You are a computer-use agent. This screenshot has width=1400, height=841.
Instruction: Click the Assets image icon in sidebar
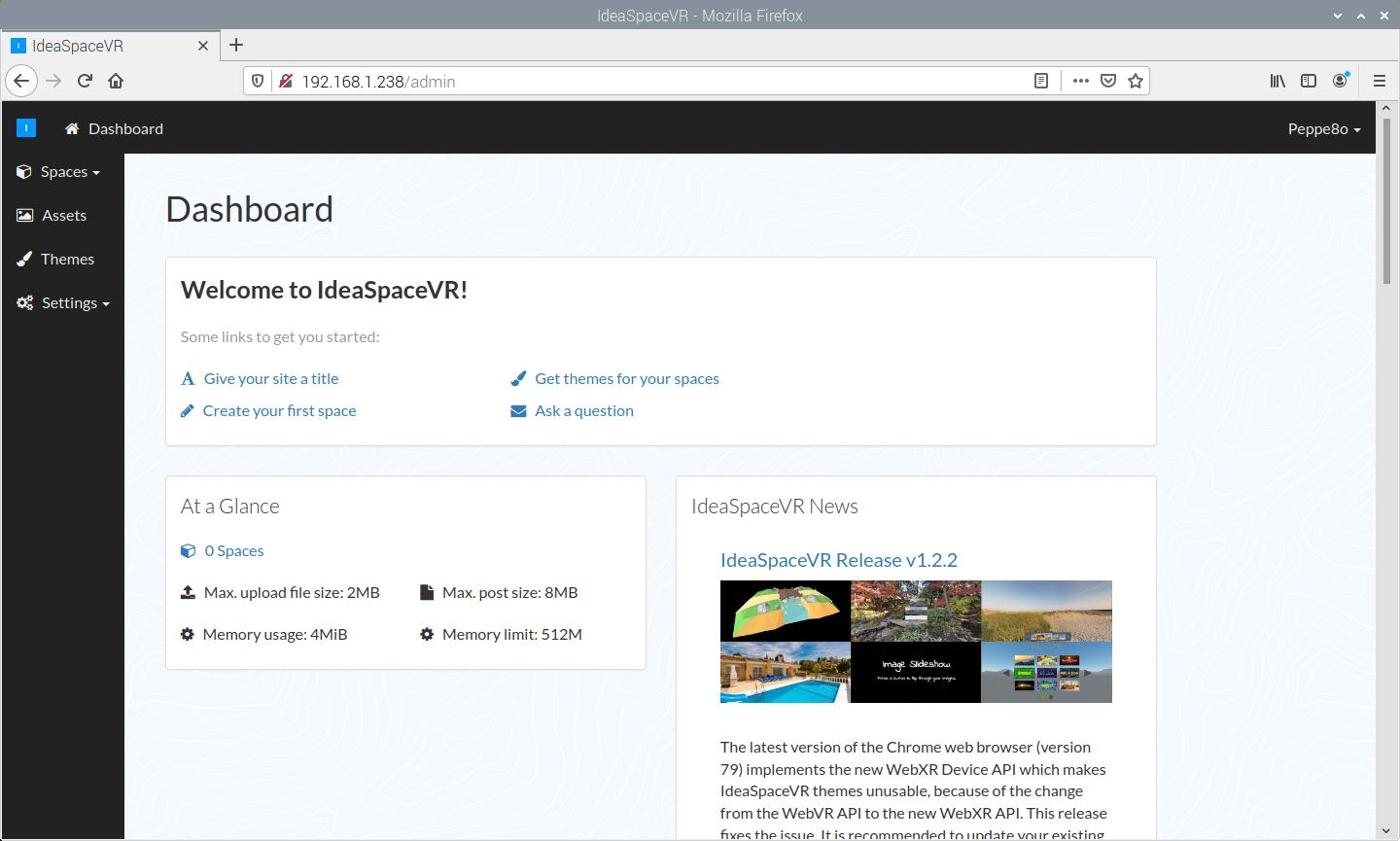(x=24, y=215)
